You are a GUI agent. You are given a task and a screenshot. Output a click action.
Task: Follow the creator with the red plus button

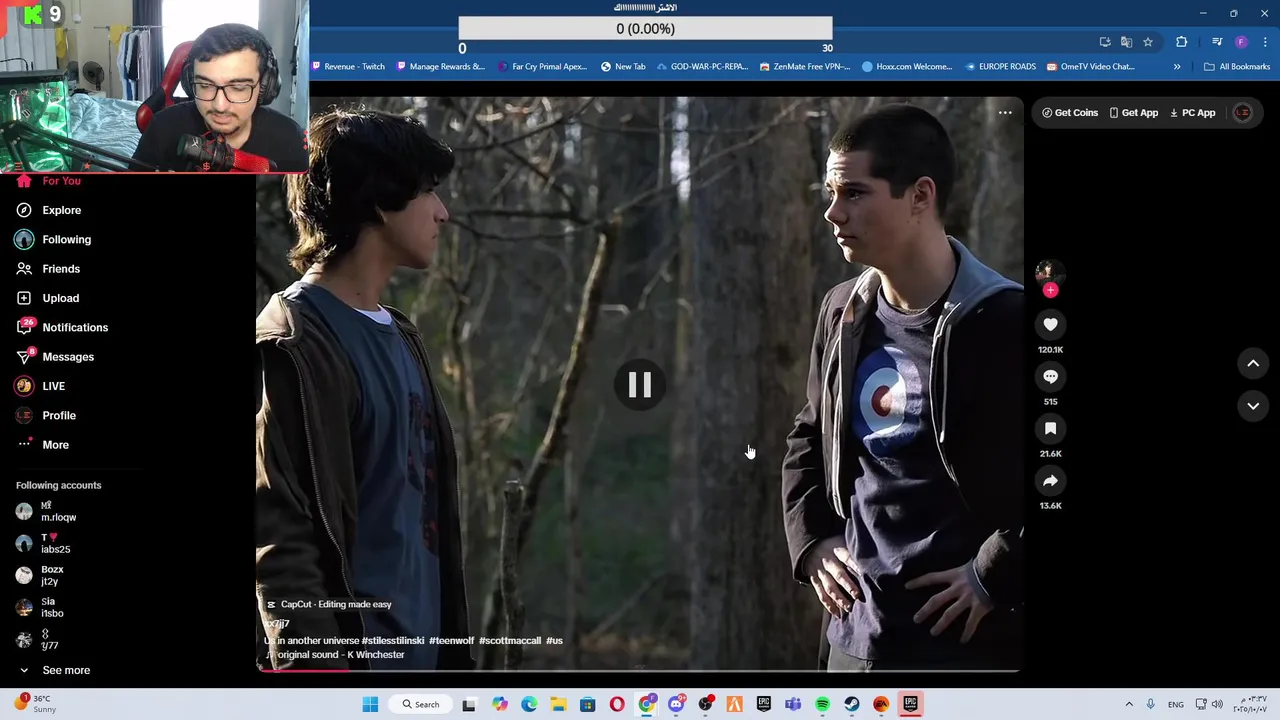click(x=1050, y=290)
